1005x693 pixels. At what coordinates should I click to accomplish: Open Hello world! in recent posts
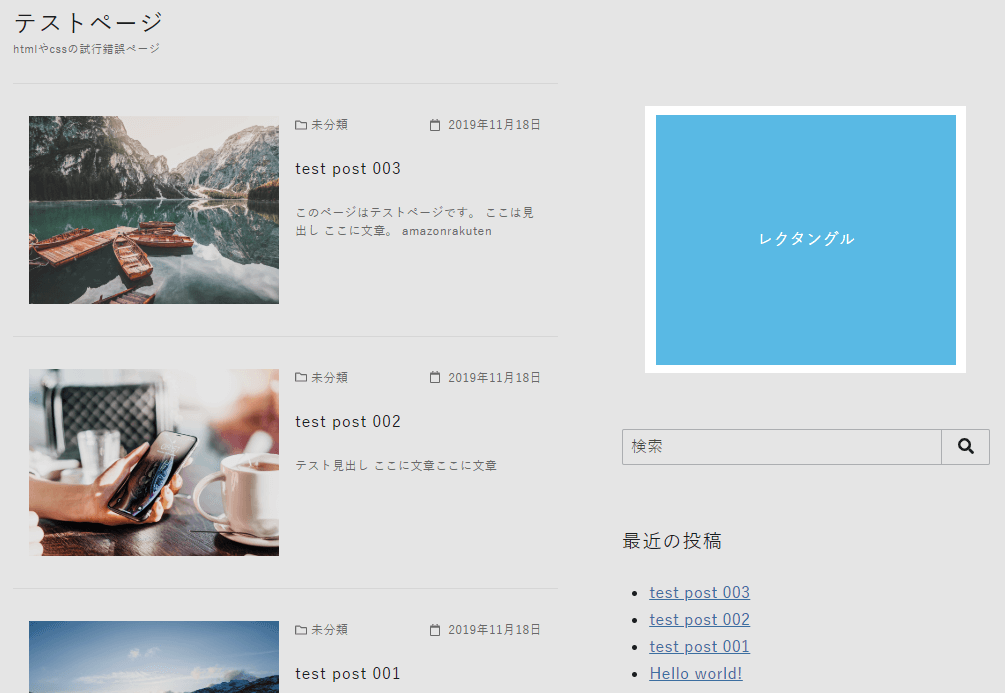[695, 673]
